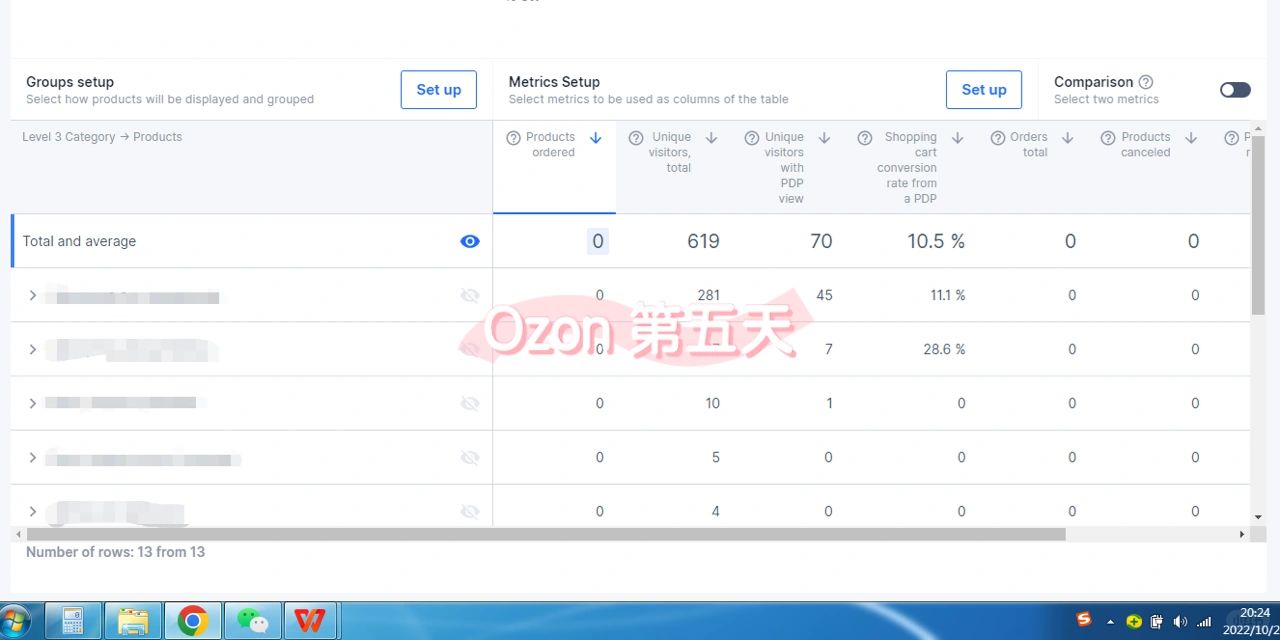Click Set up button for Metrics Setup
Image resolution: width=1280 pixels, height=640 pixels.
point(984,90)
